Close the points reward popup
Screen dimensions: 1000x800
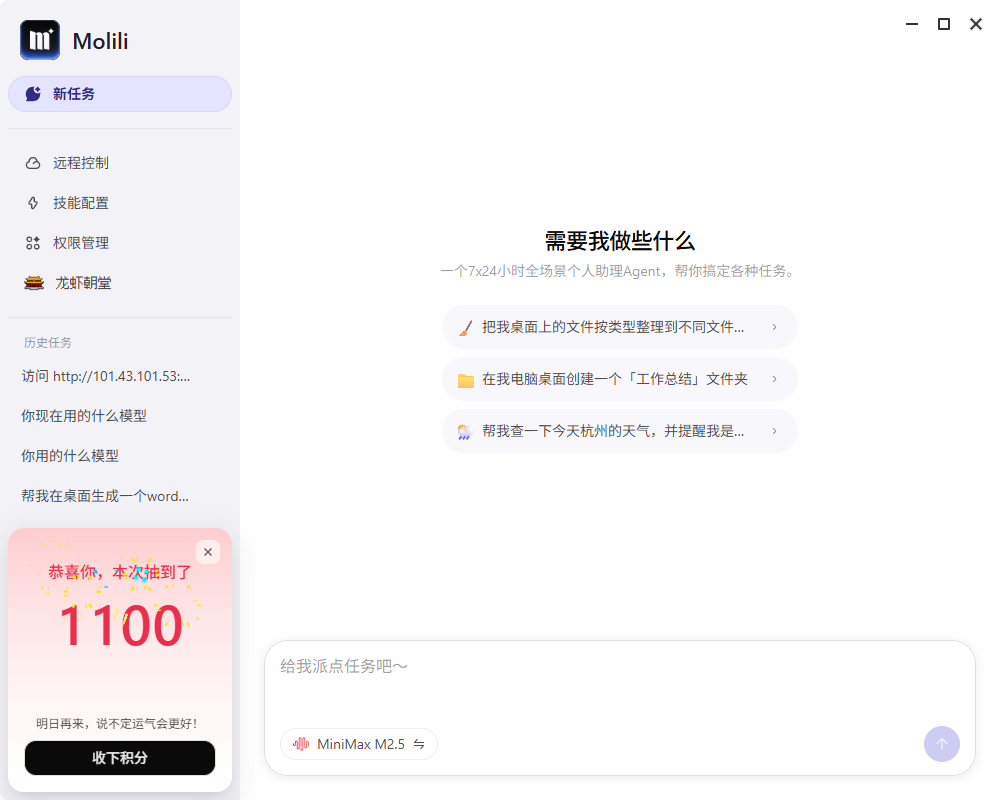tap(208, 552)
